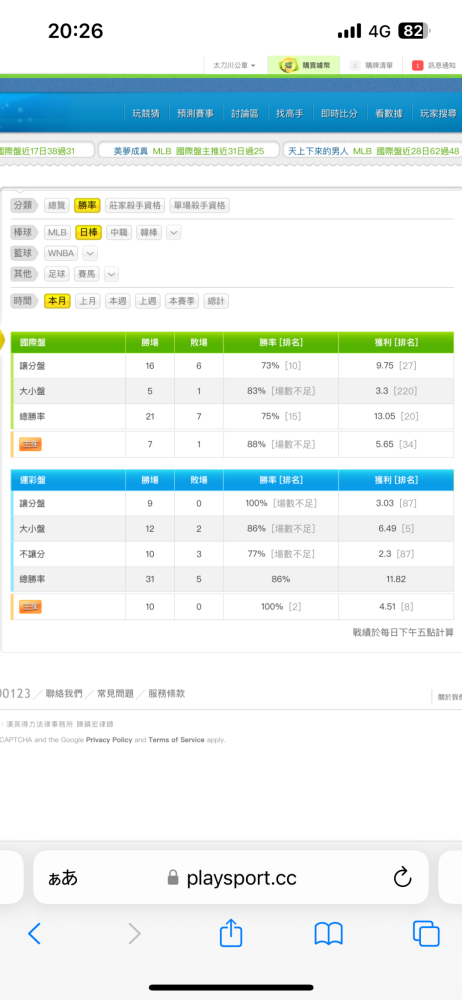Select the 總覽 category filter
This screenshot has width=462, height=1000.
pyautogui.click(x=57, y=205)
